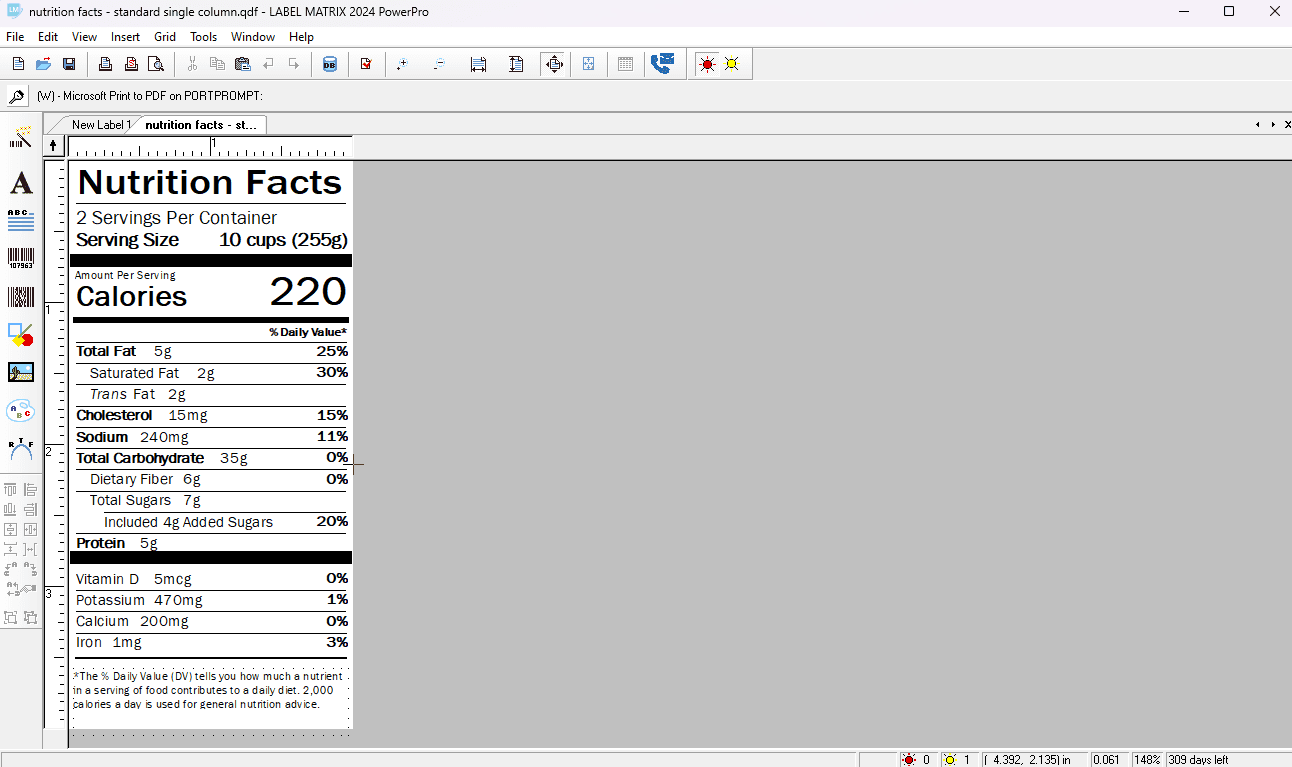Select the Text tool (letter A)
The image size is (1292, 767).
point(21,183)
